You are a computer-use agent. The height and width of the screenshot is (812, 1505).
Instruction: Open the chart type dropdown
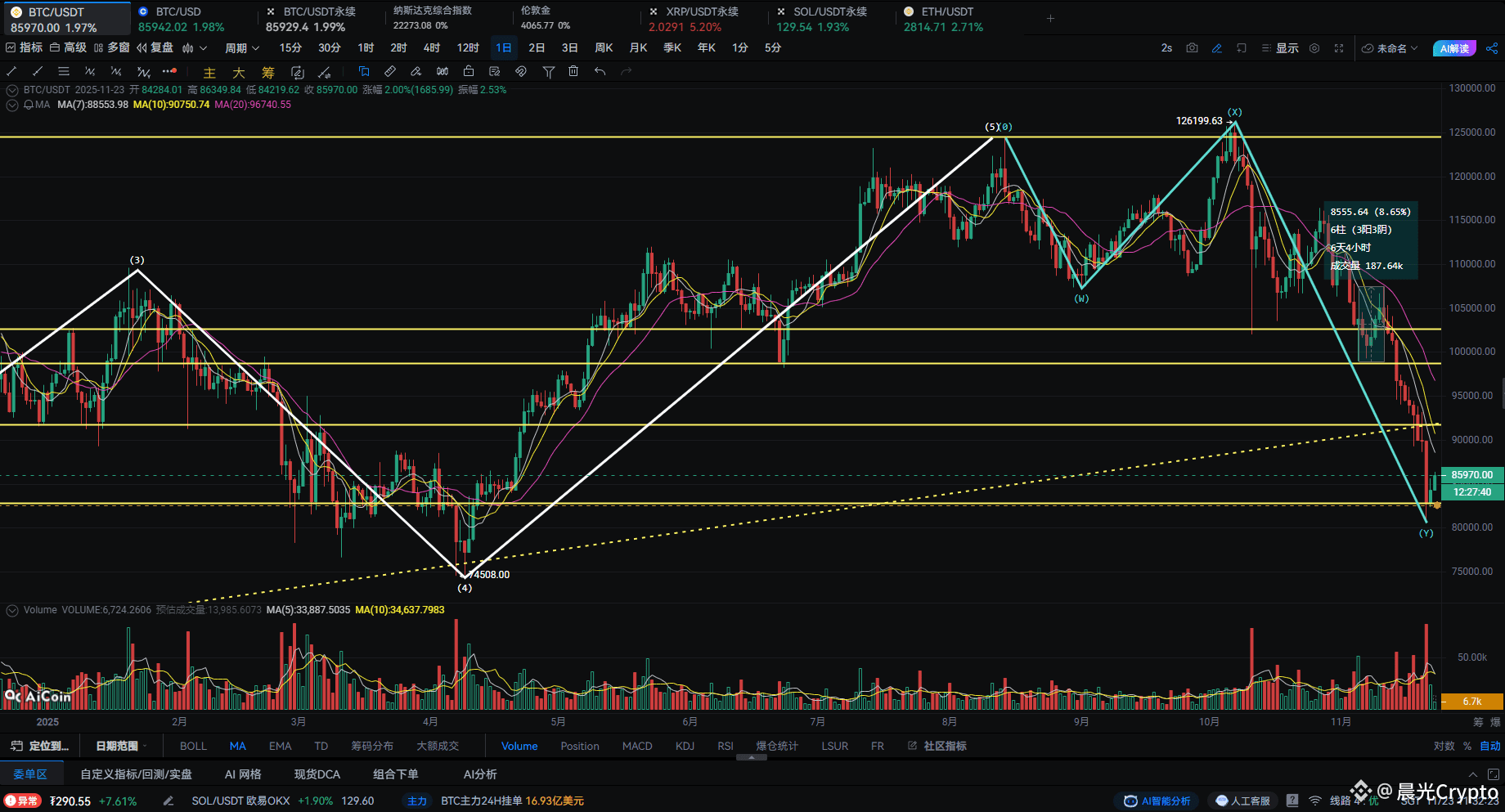[195, 48]
